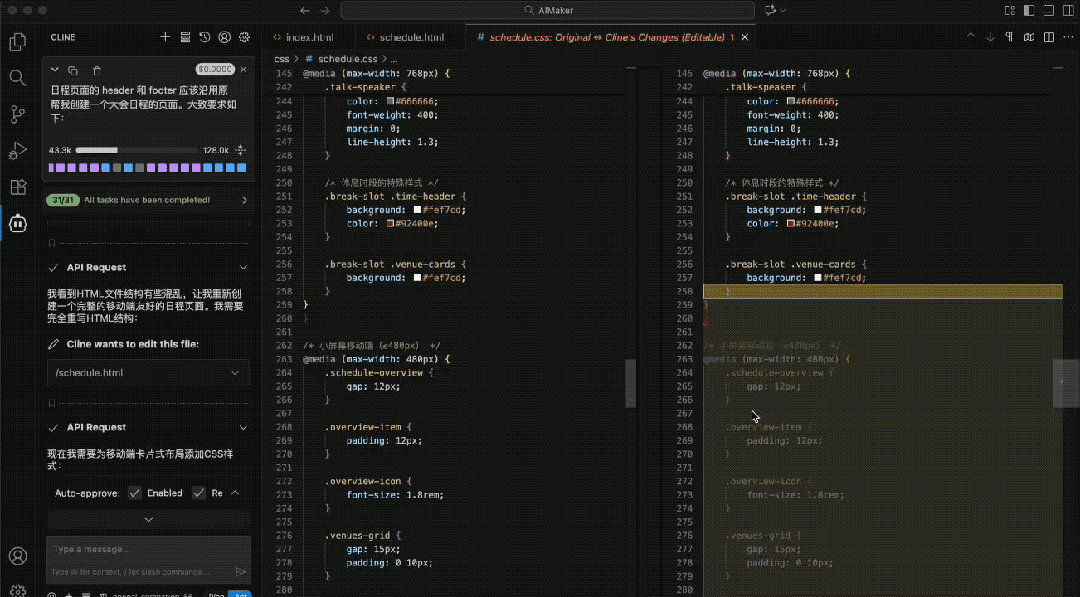Click the #92400e color swatch in left editor
Viewport: 1080px width, 597px height.
coord(391,224)
